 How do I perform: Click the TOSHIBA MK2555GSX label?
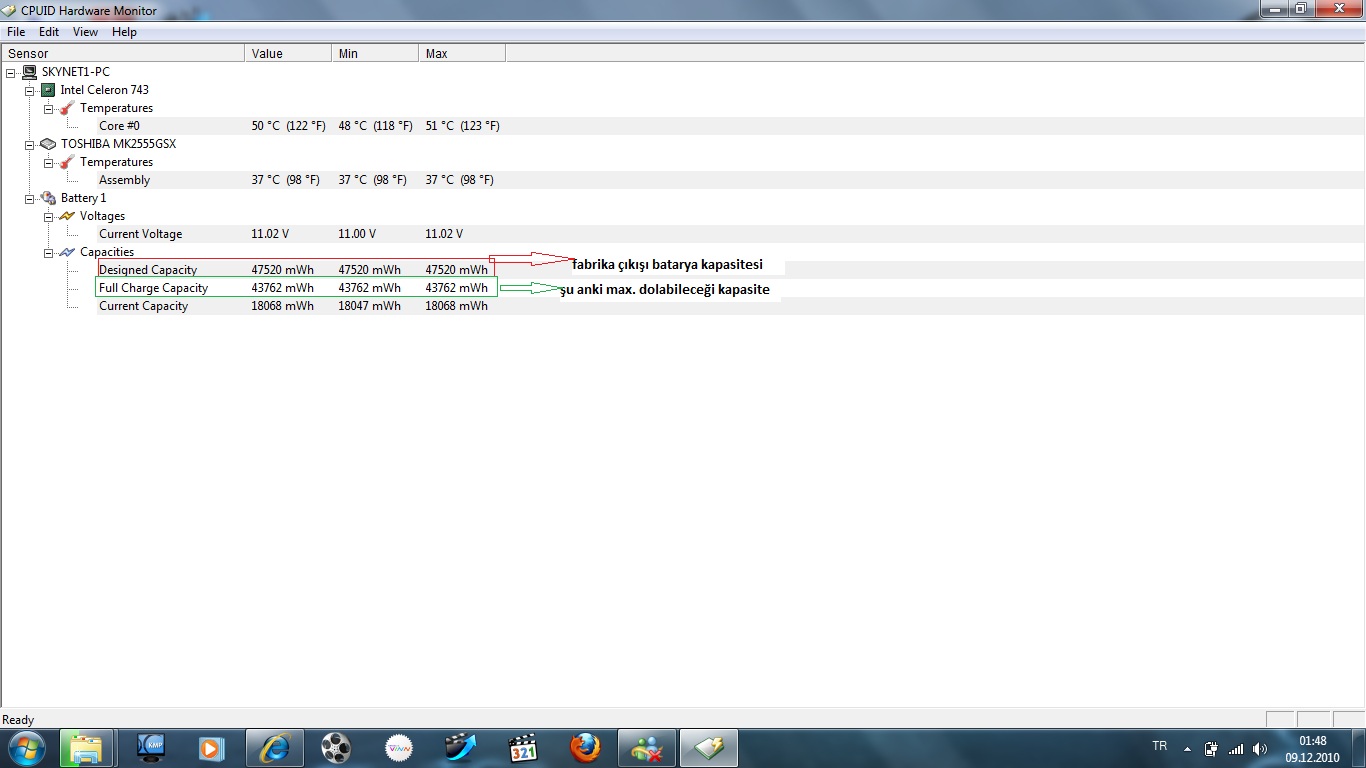coord(118,144)
